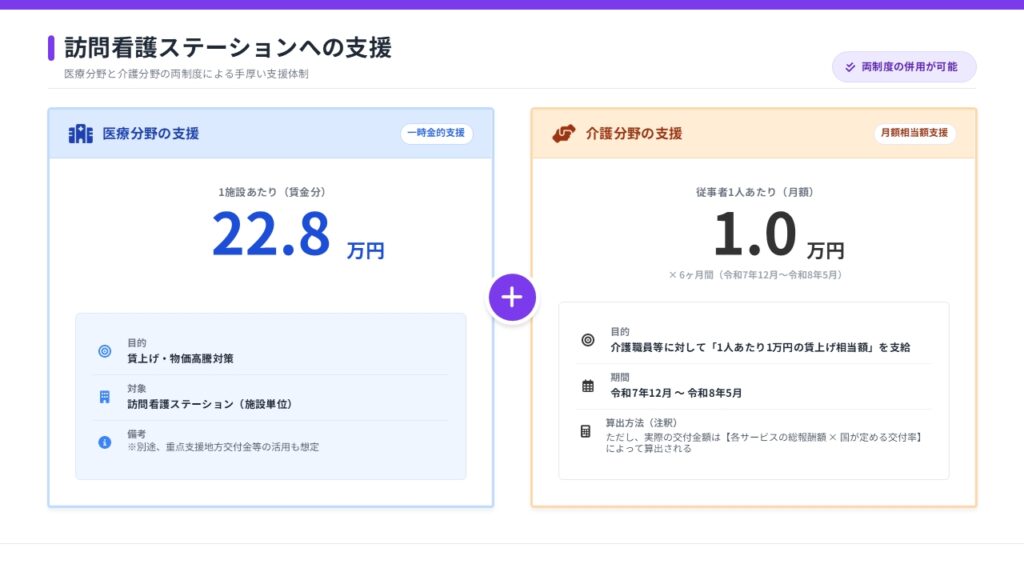Click the 月額相当額支援 tag
Viewport: 1024px width, 576px height.
(914, 133)
